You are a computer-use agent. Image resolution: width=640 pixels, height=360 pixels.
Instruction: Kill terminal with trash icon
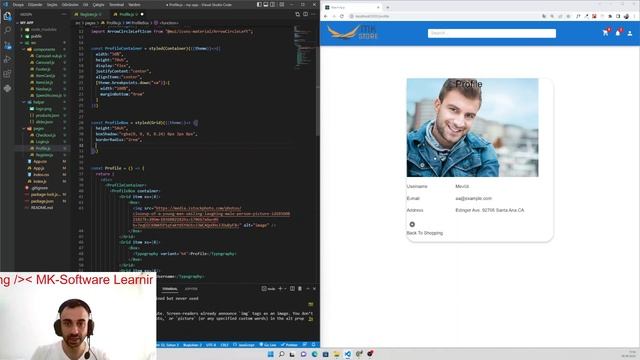(300, 289)
